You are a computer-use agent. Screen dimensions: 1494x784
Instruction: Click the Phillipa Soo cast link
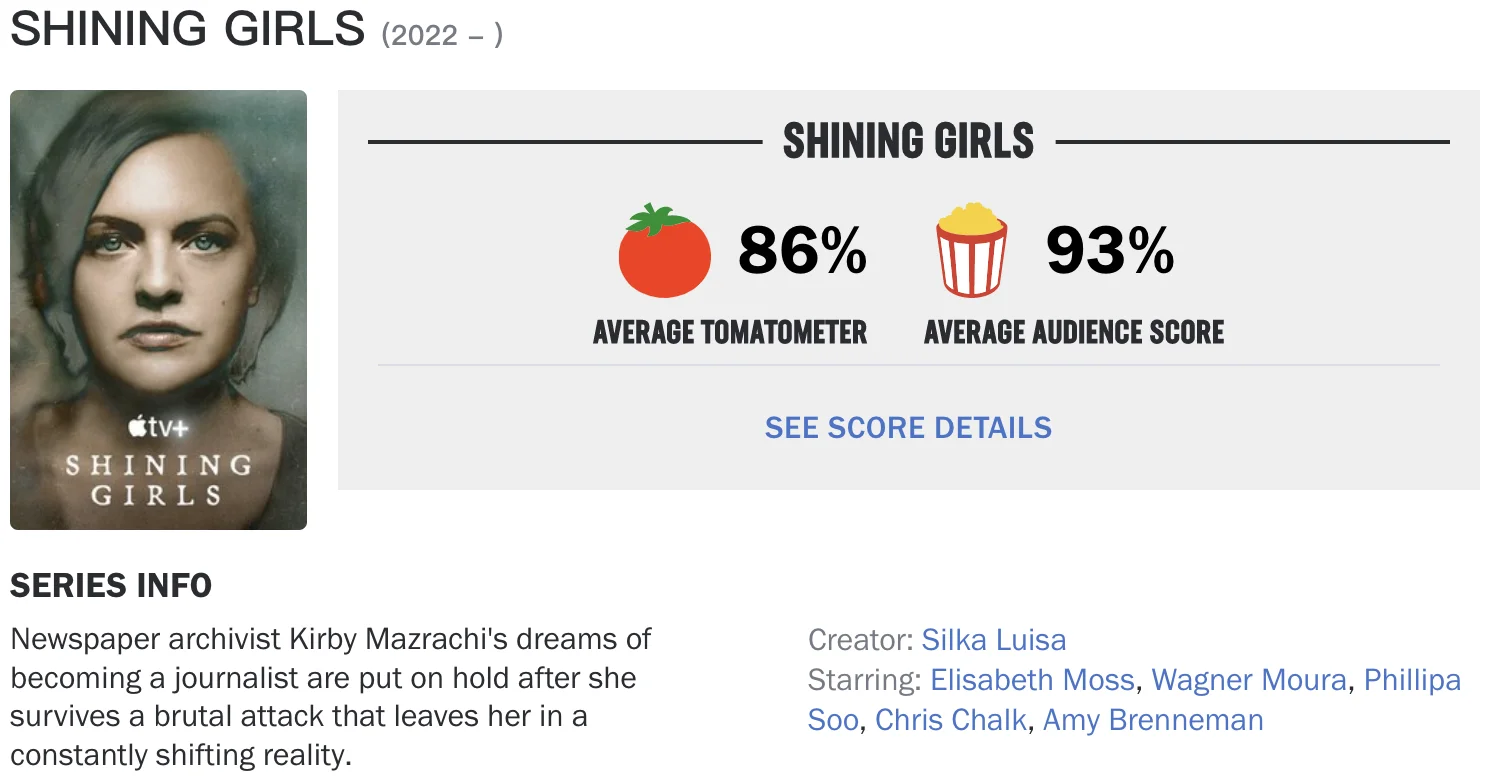[x=1412, y=680]
